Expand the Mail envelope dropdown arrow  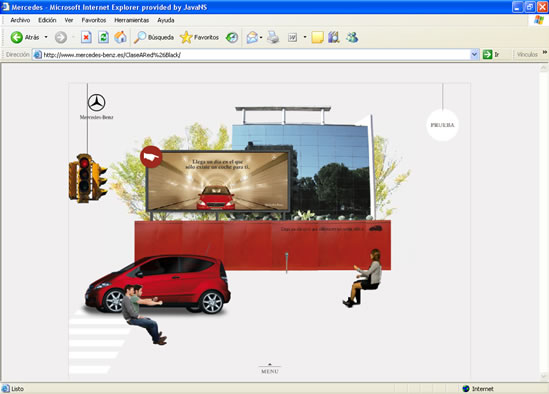[261, 37]
